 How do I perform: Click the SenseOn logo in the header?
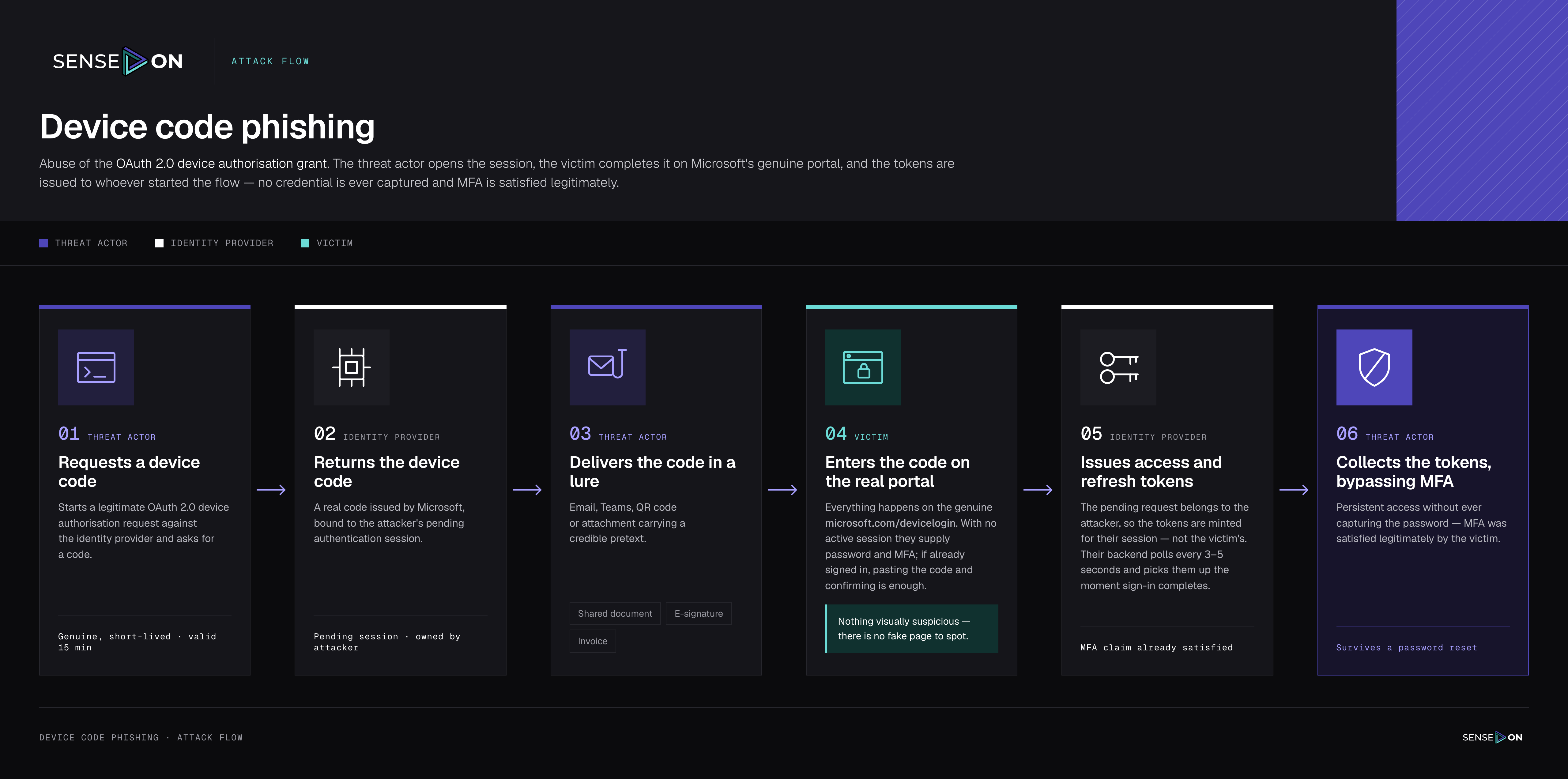pyautogui.click(x=118, y=61)
